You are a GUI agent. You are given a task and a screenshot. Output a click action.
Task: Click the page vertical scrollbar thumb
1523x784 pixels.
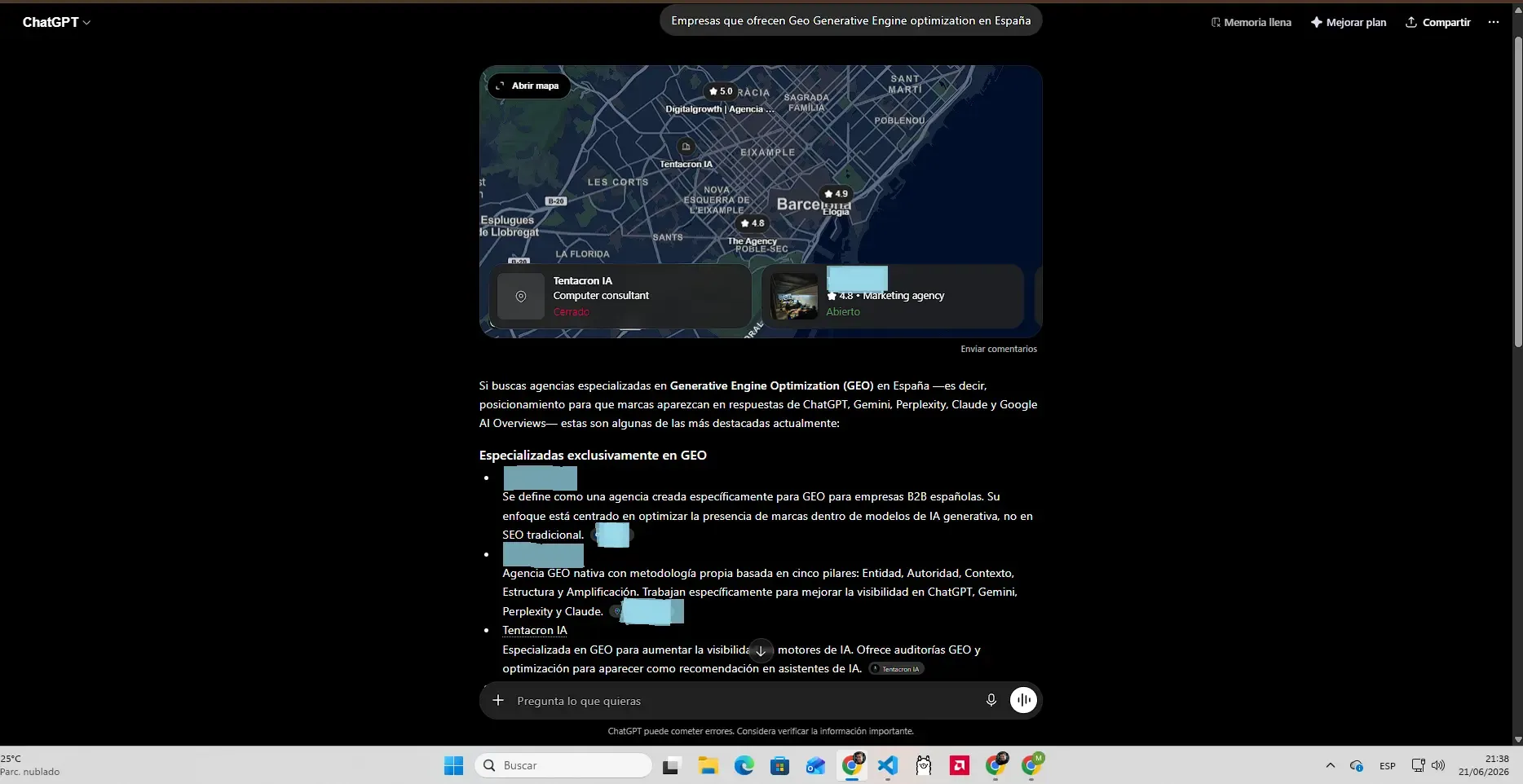coord(1517,192)
